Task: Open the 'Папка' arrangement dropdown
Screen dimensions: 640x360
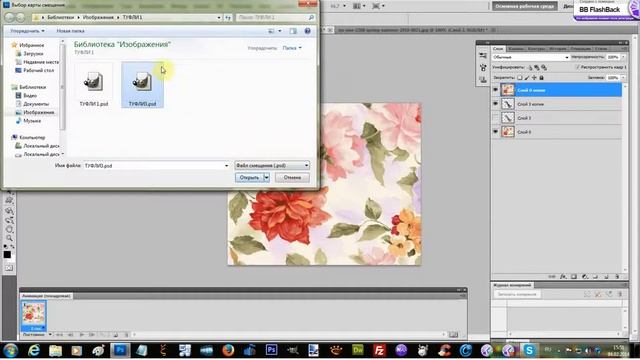Action: [x=292, y=48]
